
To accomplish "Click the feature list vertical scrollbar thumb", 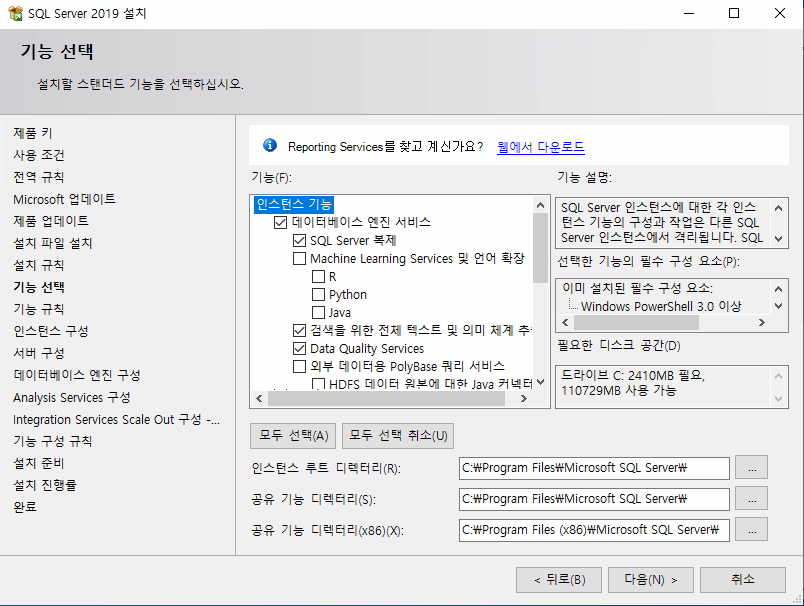I will [x=540, y=248].
